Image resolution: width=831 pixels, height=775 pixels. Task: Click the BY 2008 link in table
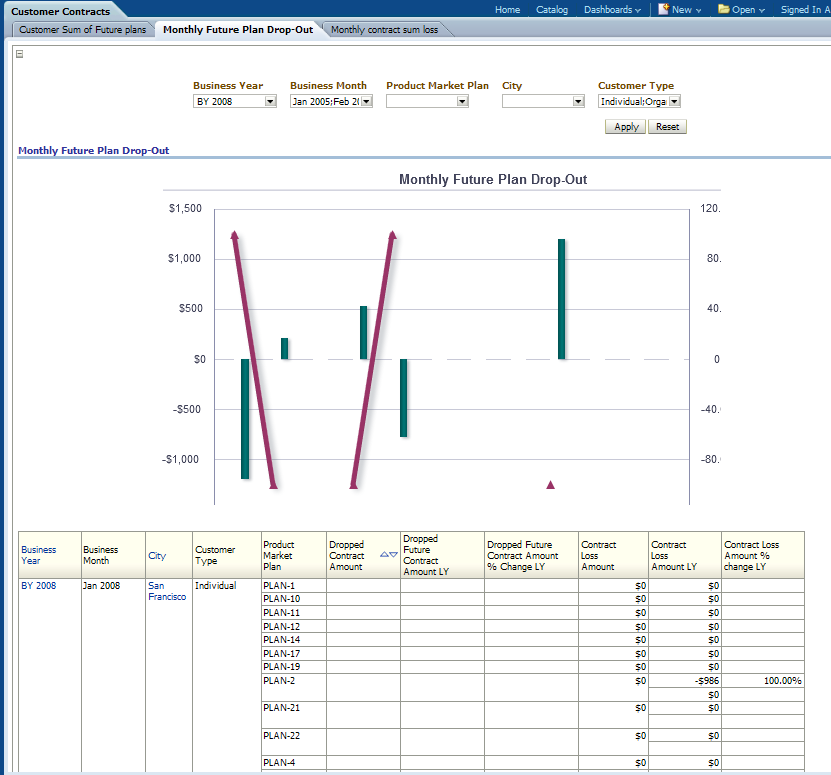(38, 586)
